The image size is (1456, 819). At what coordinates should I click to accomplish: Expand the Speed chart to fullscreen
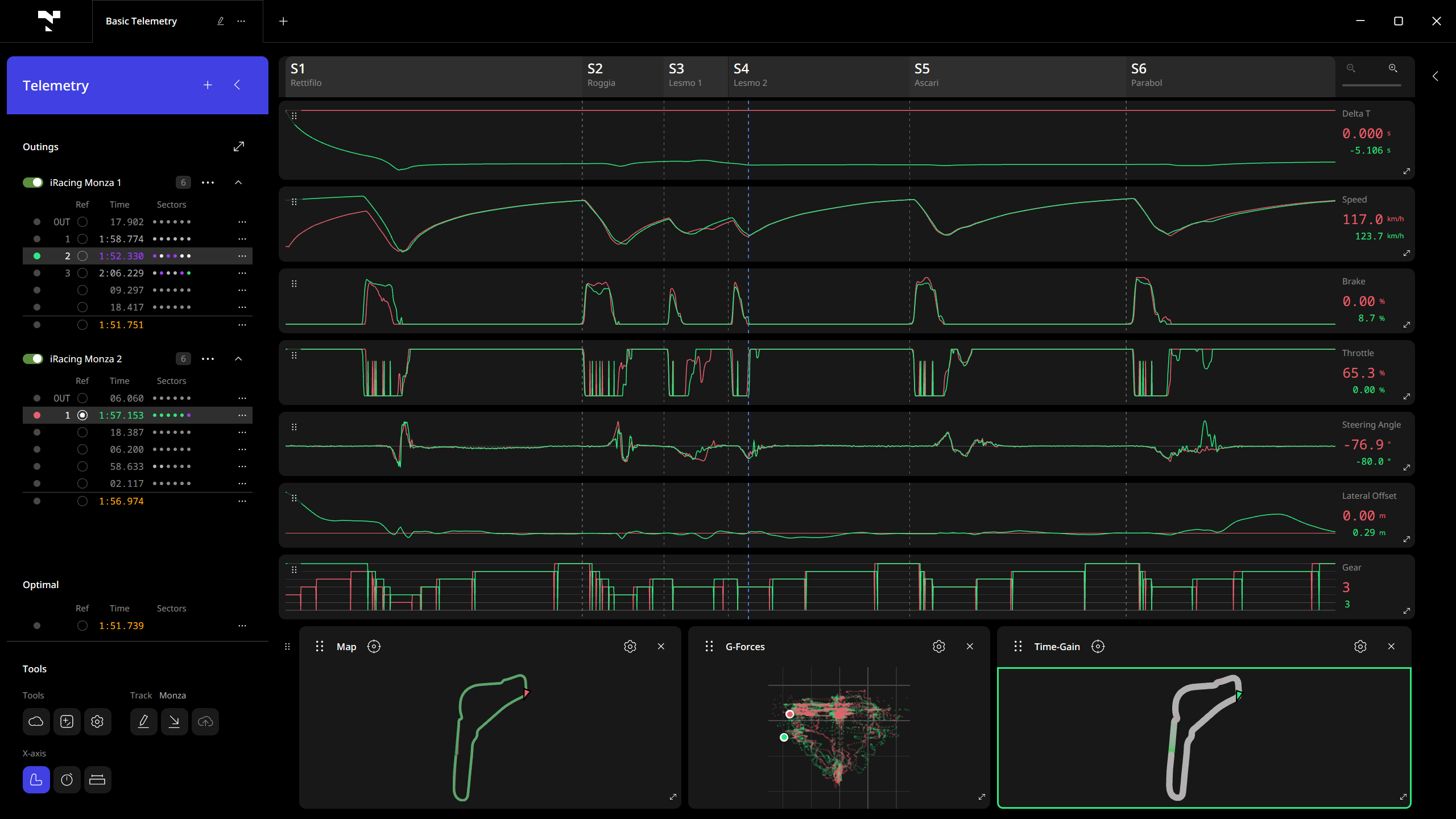pyautogui.click(x=1407, y=253)
